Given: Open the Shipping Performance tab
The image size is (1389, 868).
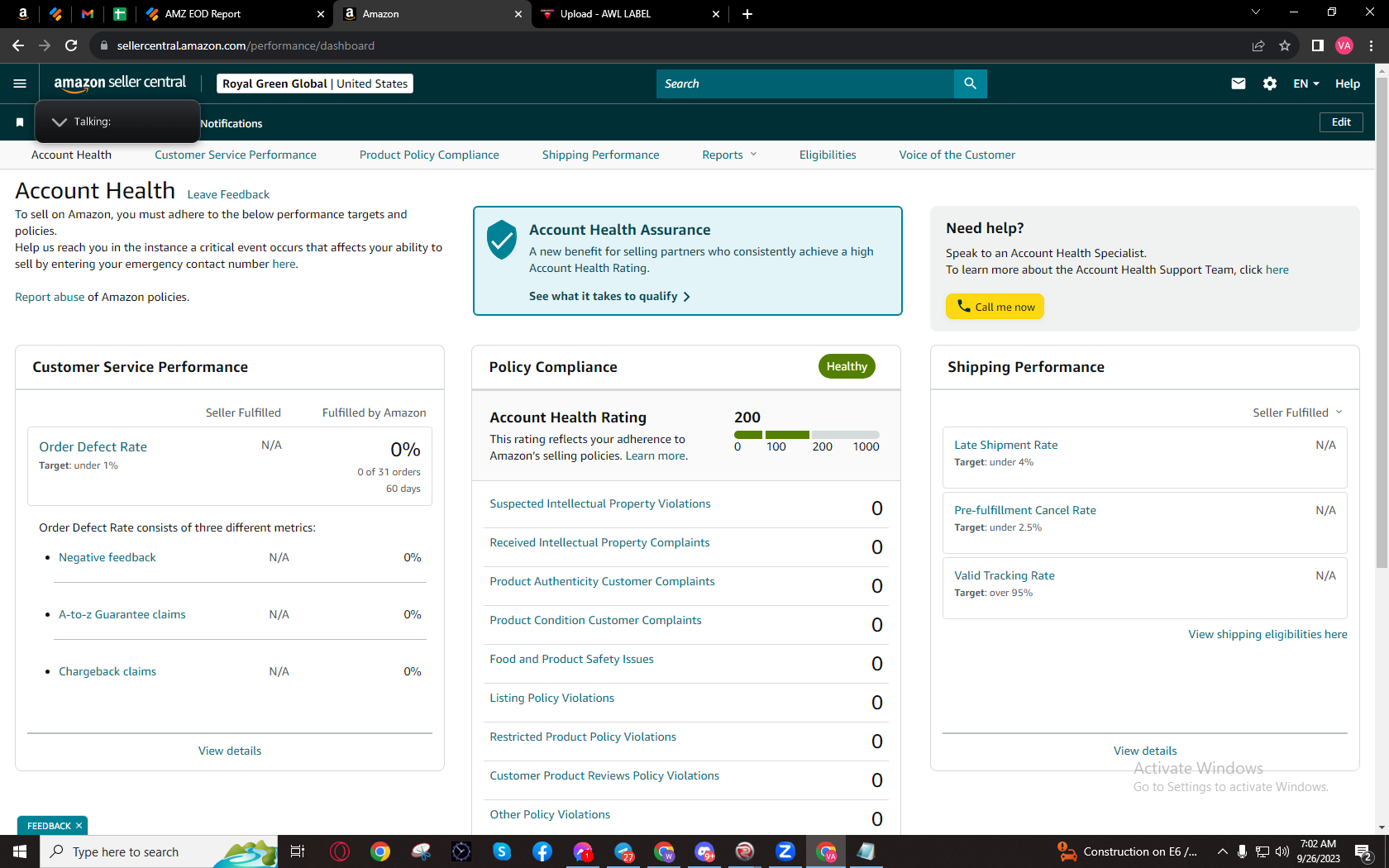Looking at the screenshot, I should pyautogui.click(x=601, y=155).
